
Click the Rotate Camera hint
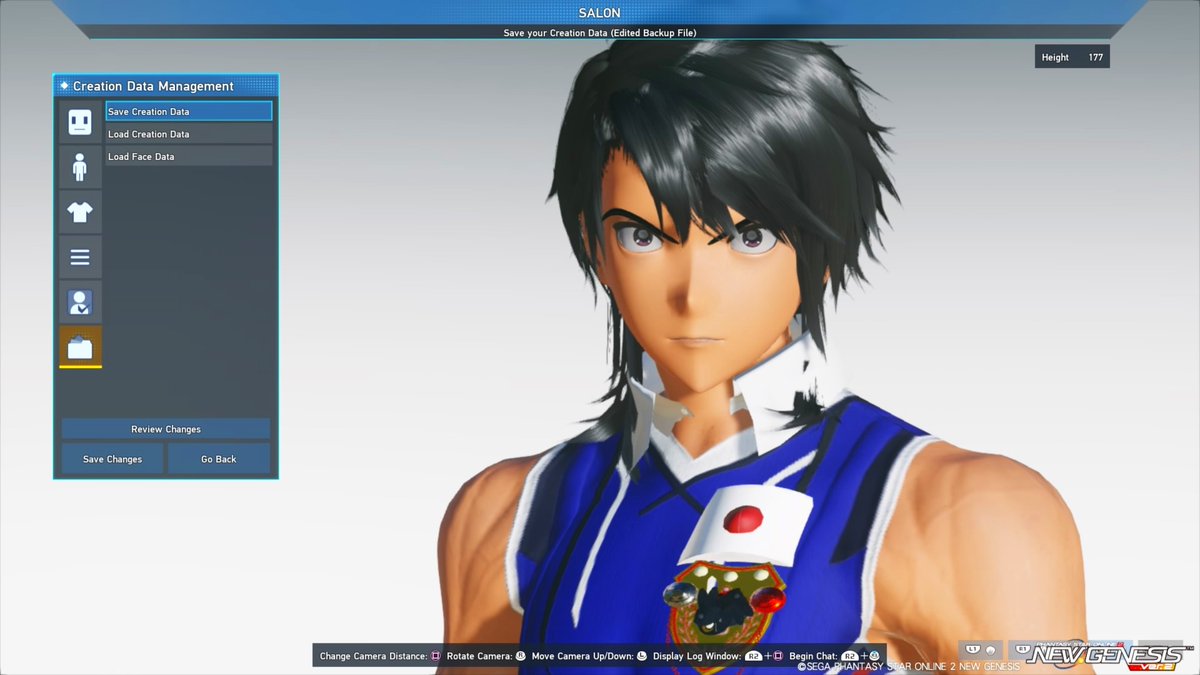pyautogui.click(x=485, y=656)
